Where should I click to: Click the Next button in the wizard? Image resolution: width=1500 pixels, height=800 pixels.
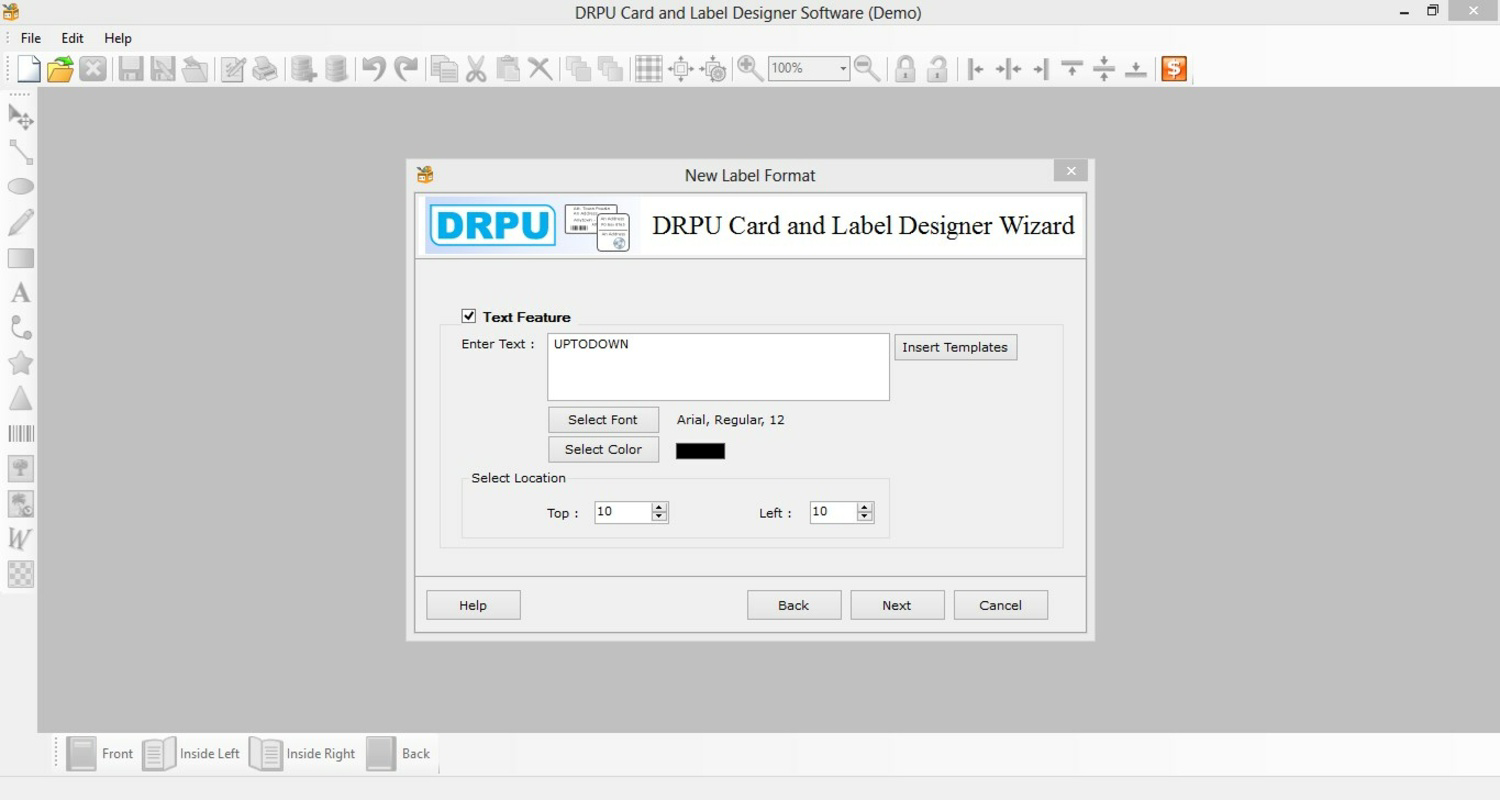click(897, 605)
